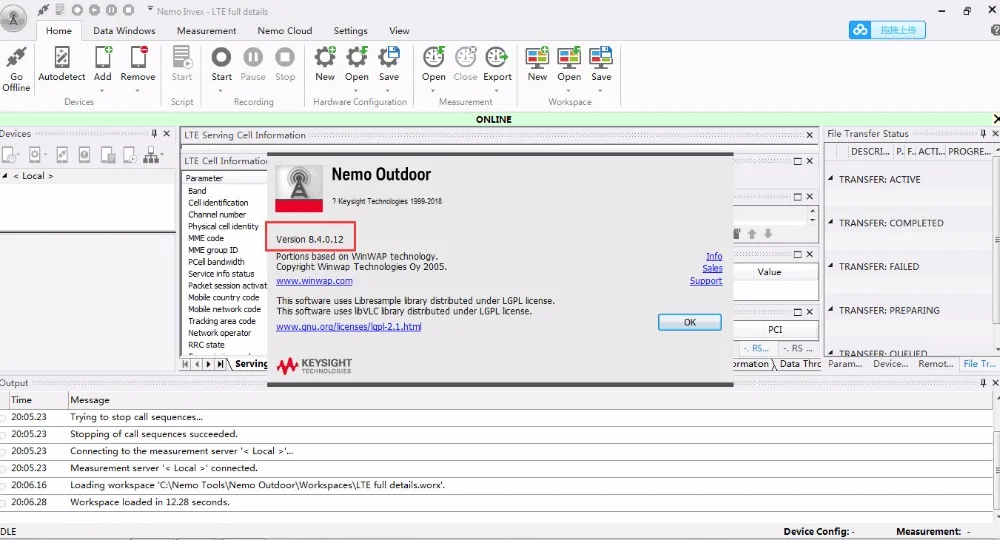Image resolution: width=1000 pixels, height=540 pixels.
Task: Click the gear icon in Devices toolbar
Action: point(35,155)
